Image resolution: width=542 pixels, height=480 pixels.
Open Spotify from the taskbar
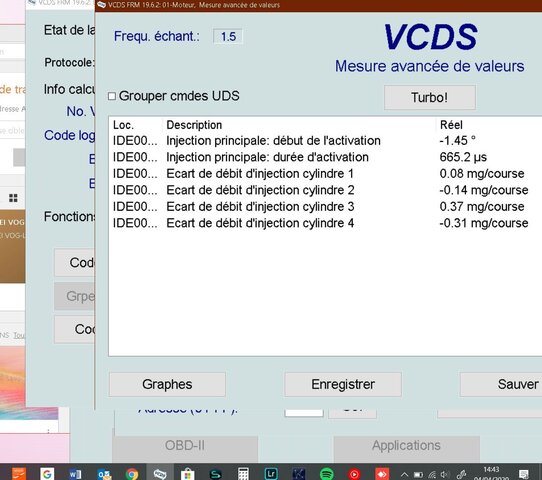point(327,474)
